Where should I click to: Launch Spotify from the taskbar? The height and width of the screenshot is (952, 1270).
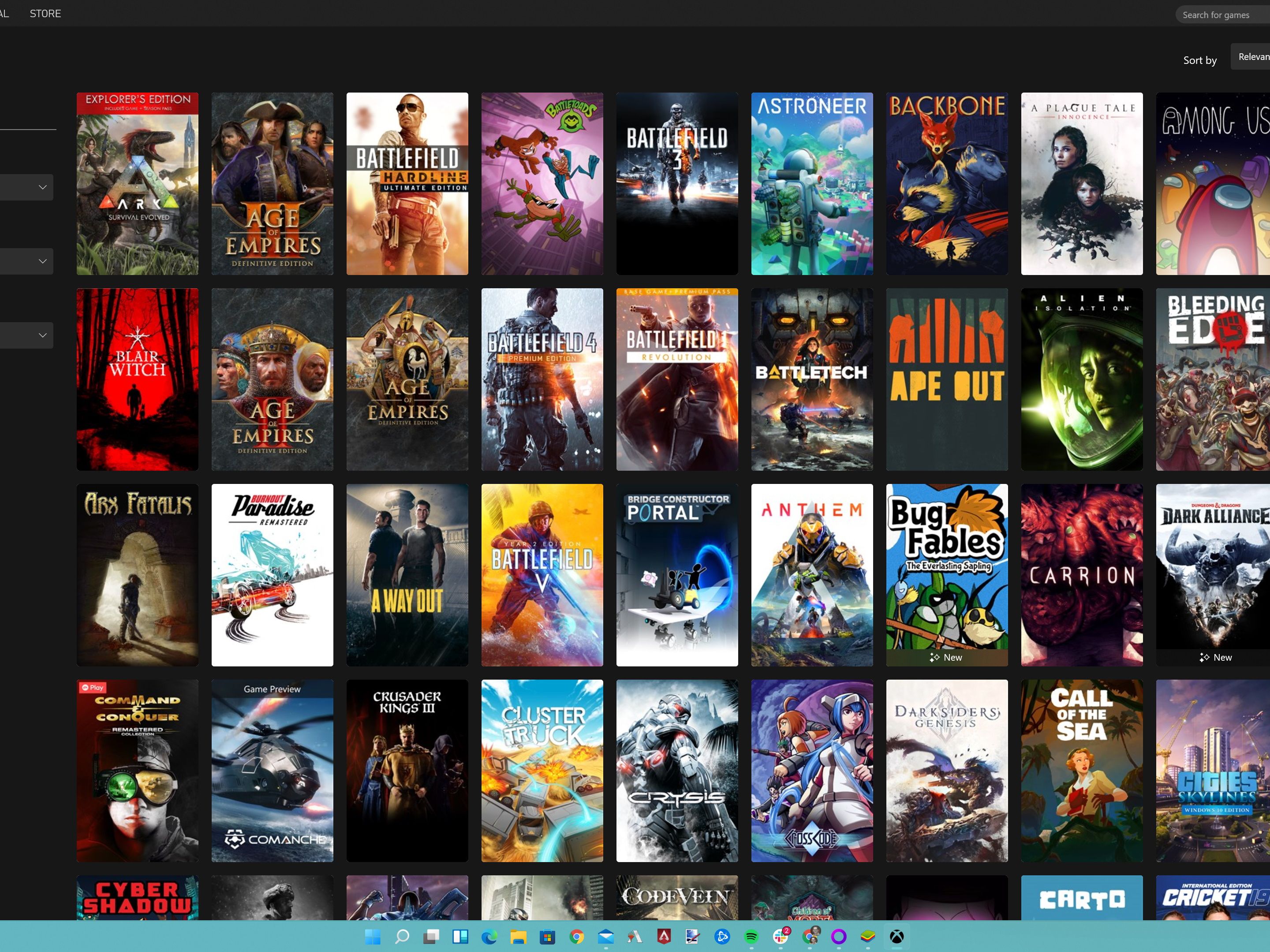coord(751,937)
